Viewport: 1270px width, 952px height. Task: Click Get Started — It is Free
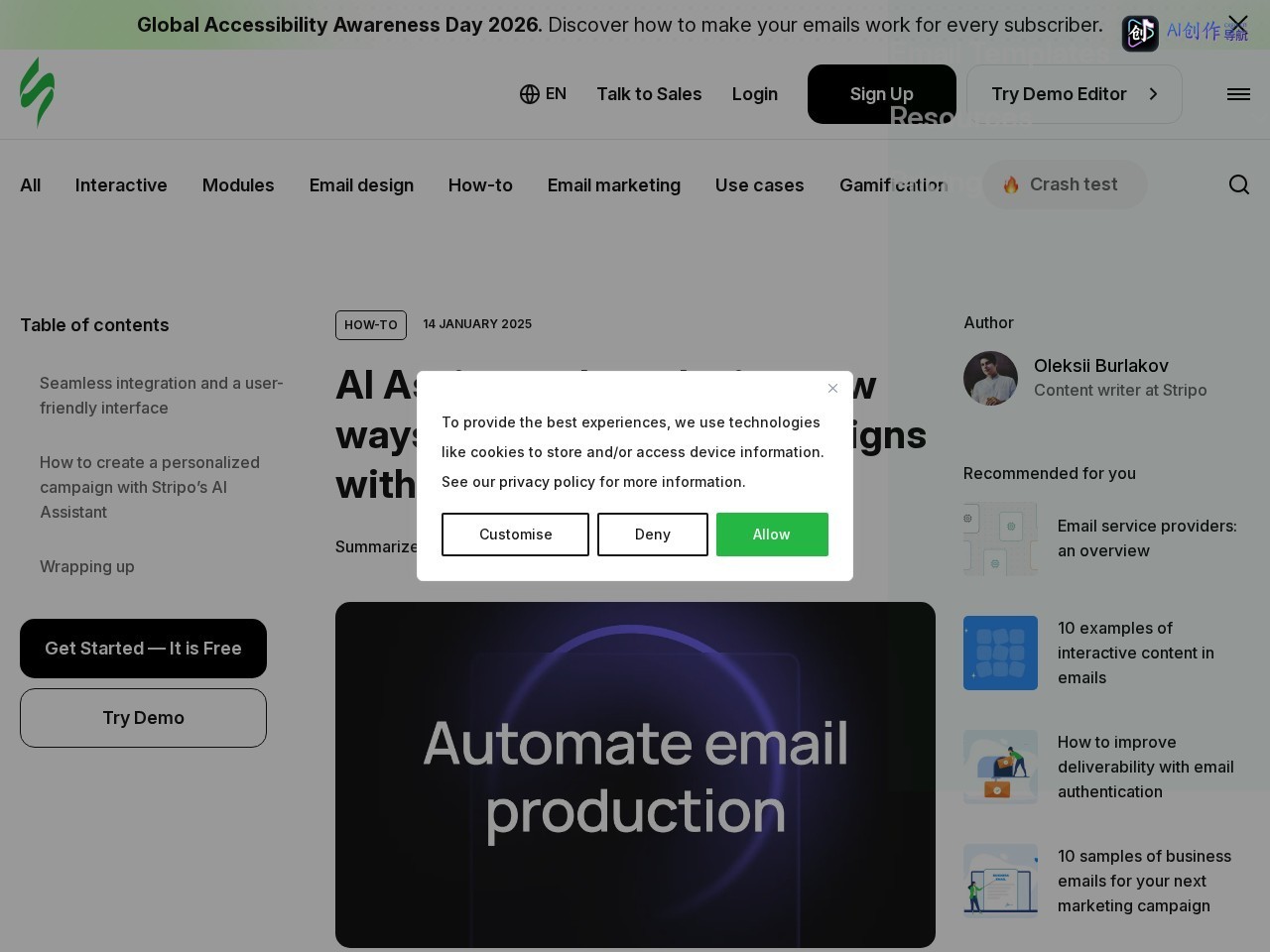coord(143,649)
